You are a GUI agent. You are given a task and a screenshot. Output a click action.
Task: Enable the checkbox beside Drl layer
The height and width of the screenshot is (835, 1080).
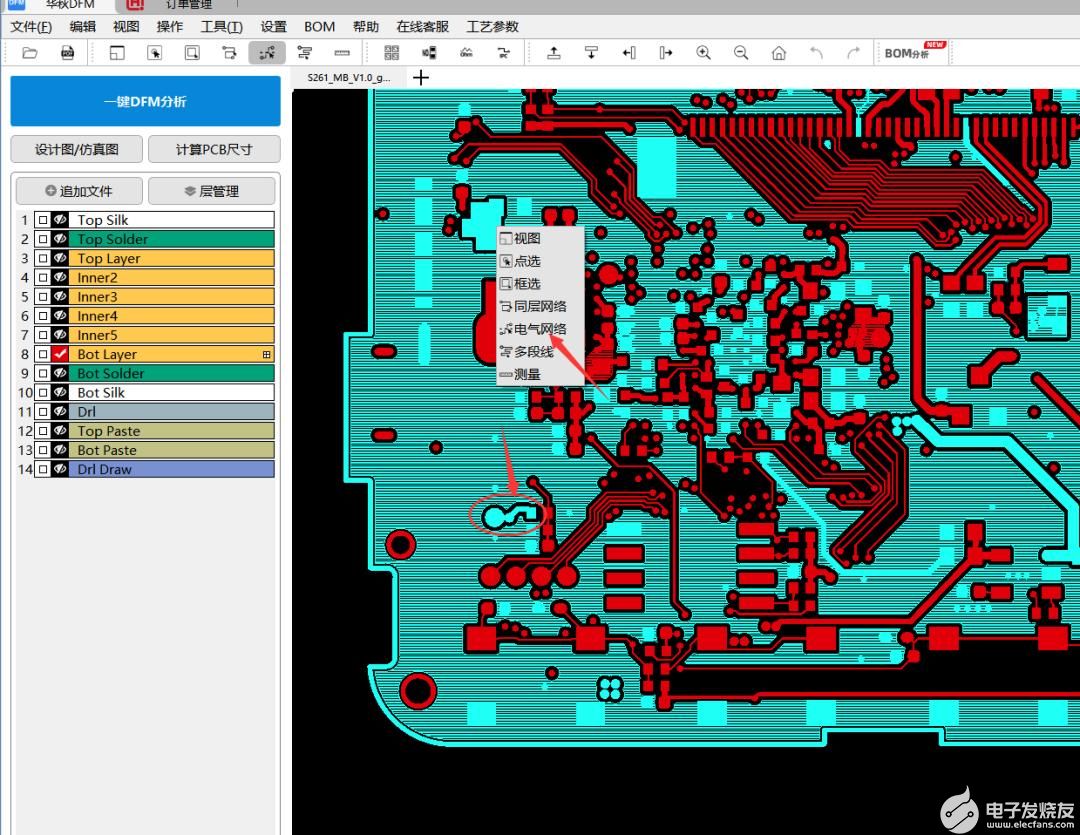(x=42, y=411)
